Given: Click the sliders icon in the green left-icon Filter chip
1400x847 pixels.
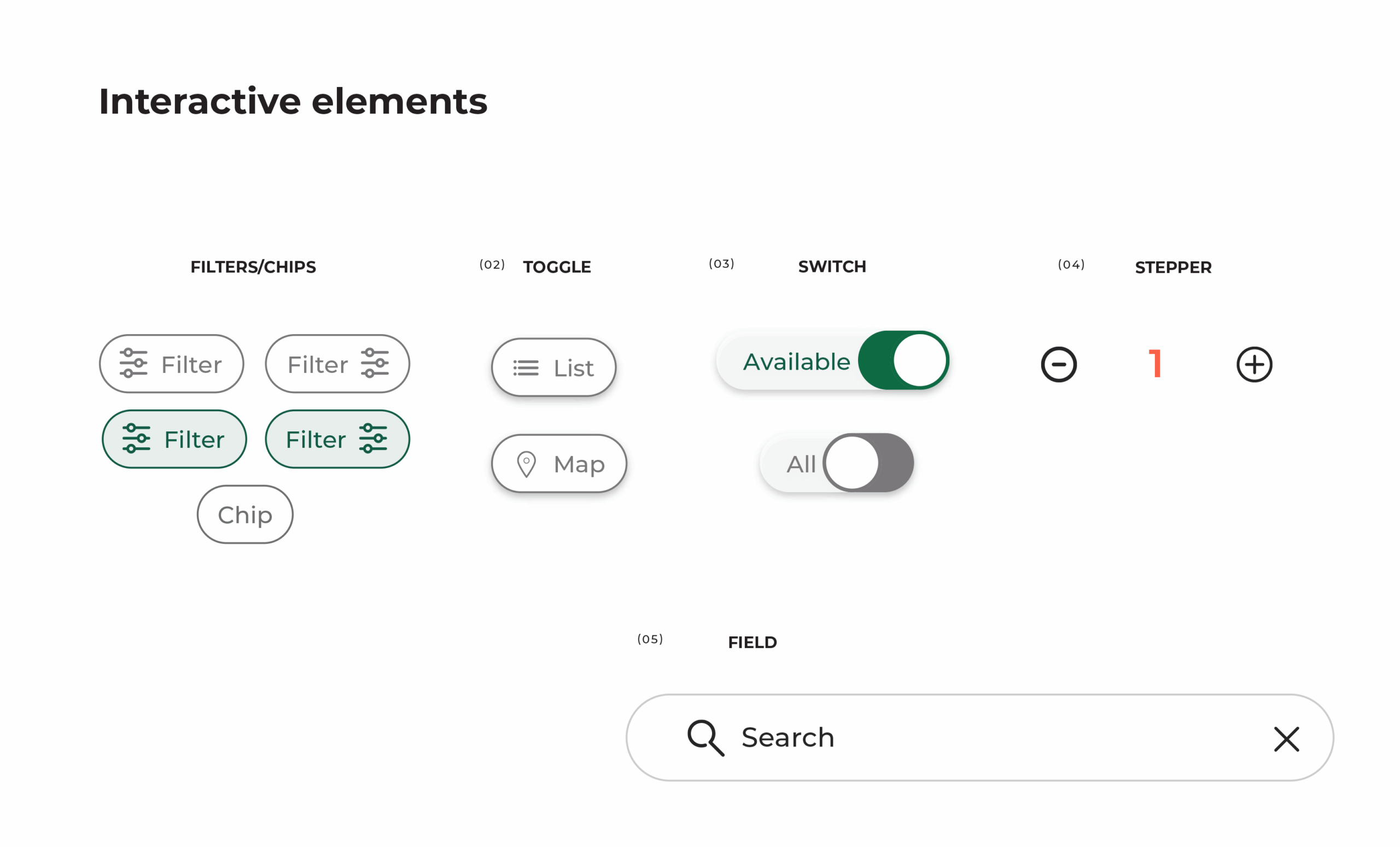Looking at the screenshot, I should point(136,438).
